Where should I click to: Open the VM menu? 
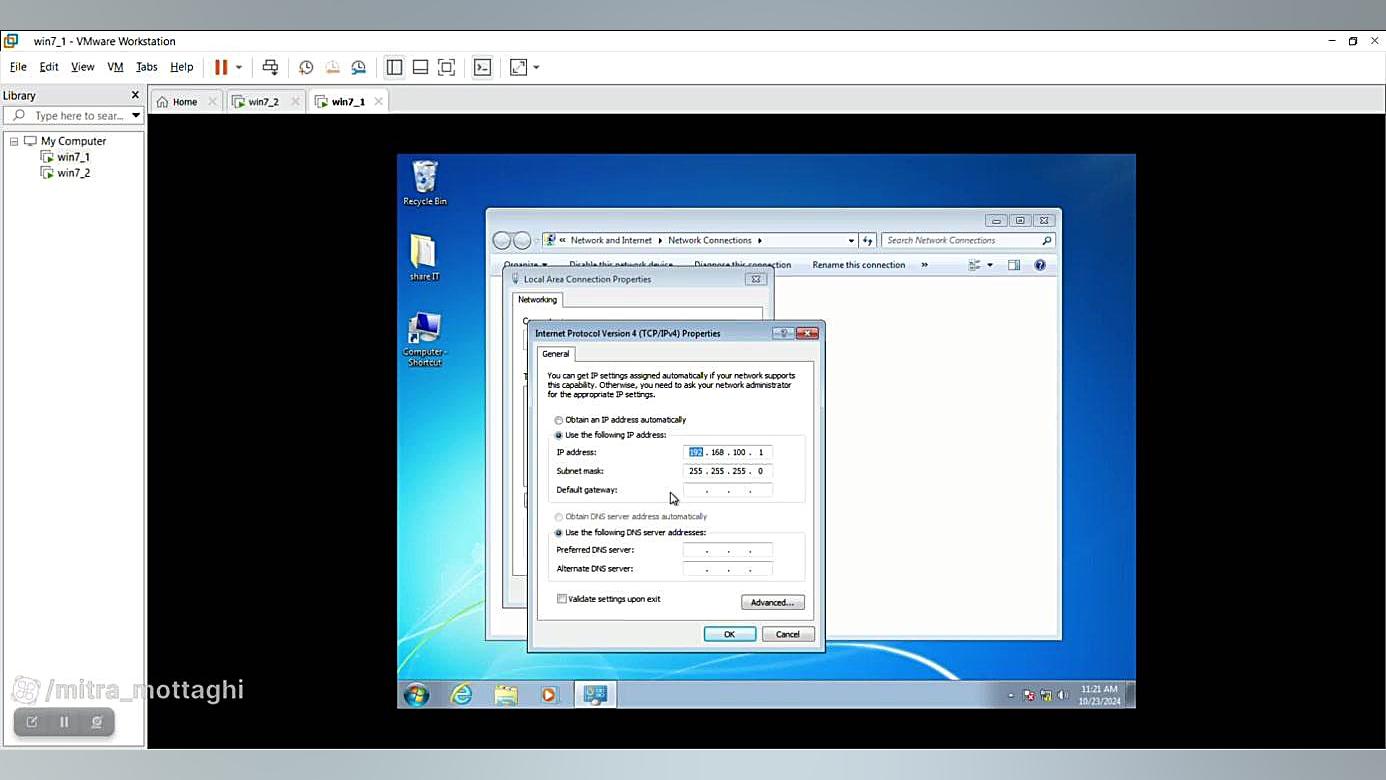pos(115,67)
